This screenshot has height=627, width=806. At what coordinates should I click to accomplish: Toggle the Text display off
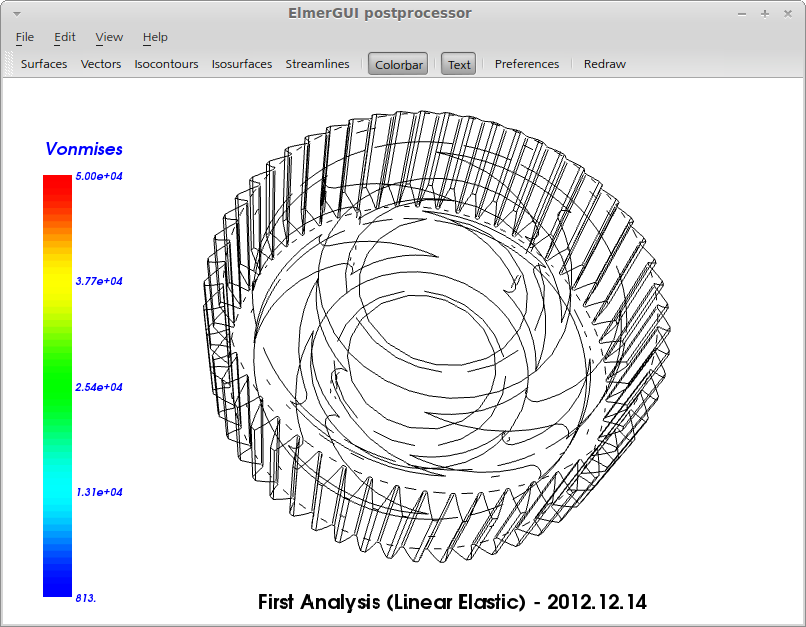459,64
